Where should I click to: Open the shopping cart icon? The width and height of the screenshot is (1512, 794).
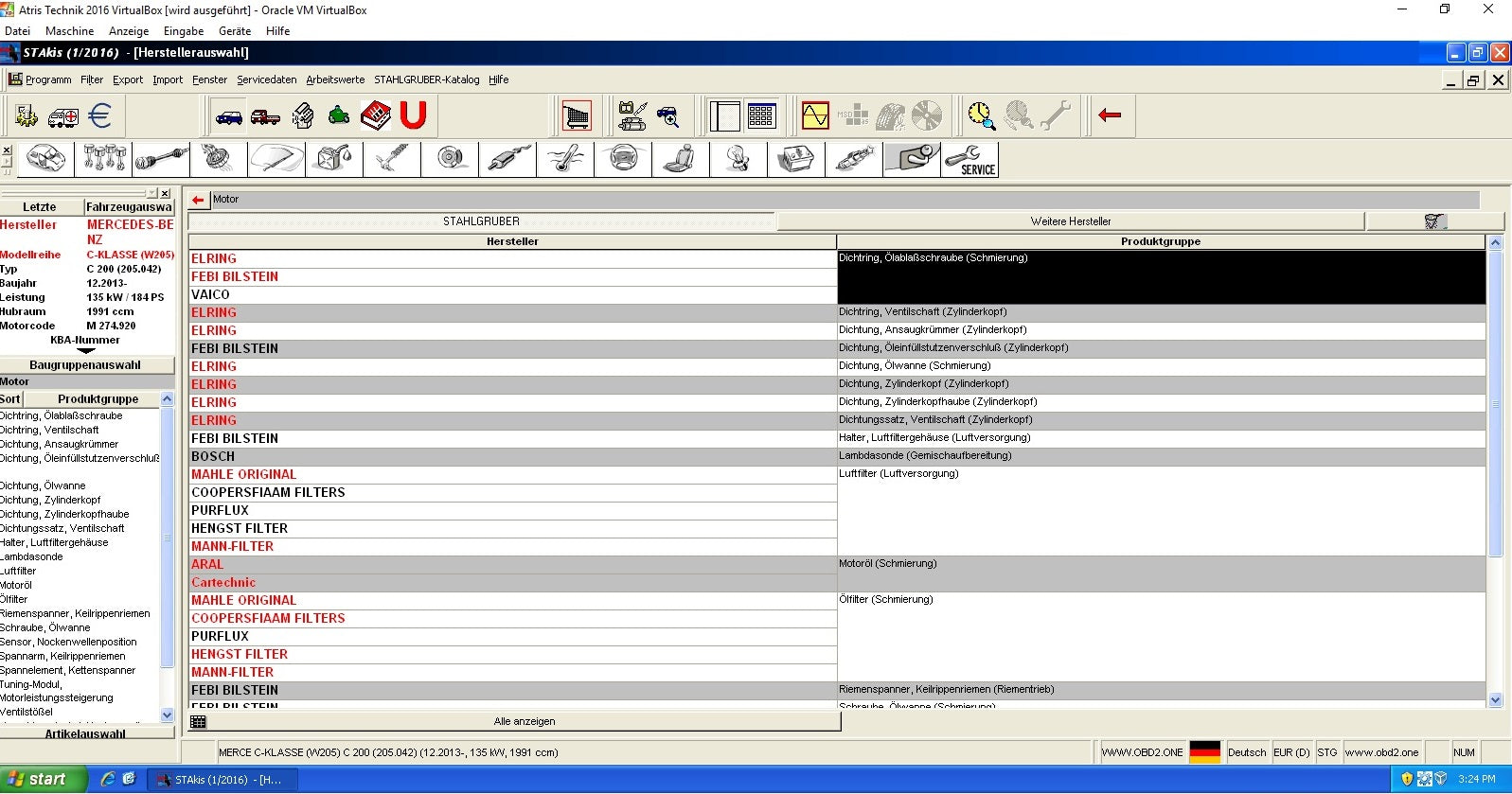(x=576, y=116)
